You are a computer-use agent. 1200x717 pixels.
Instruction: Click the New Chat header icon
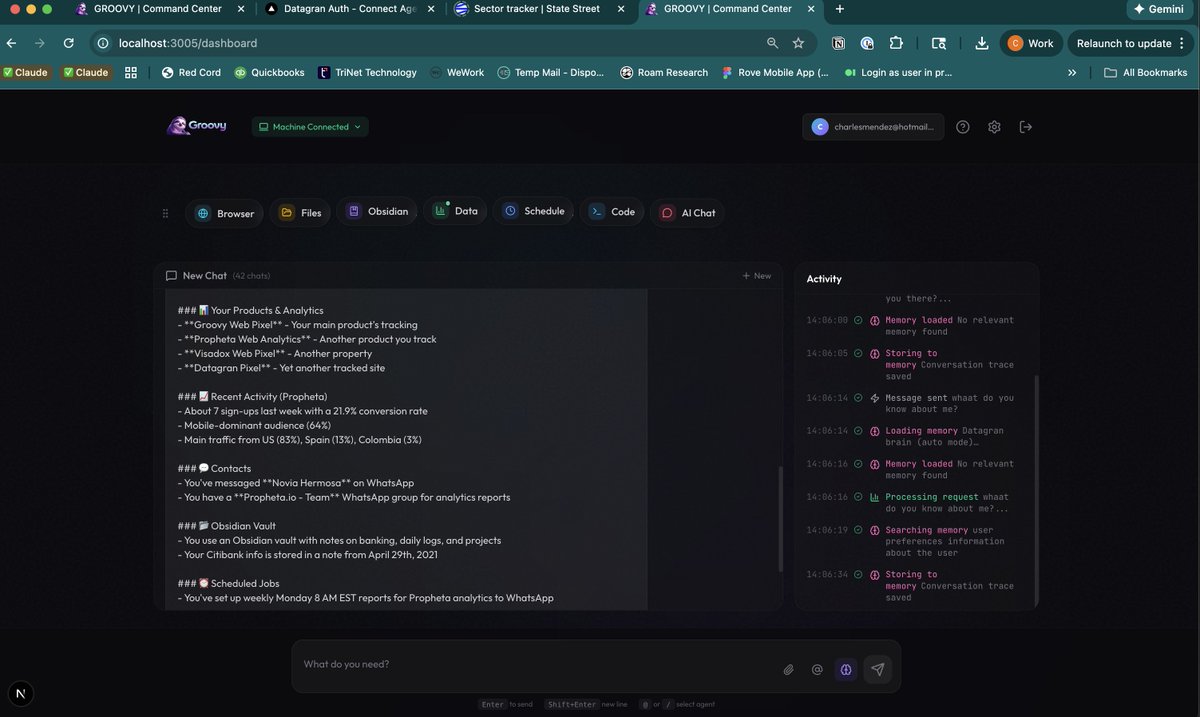pyautogui.click(x=171, y=276)
